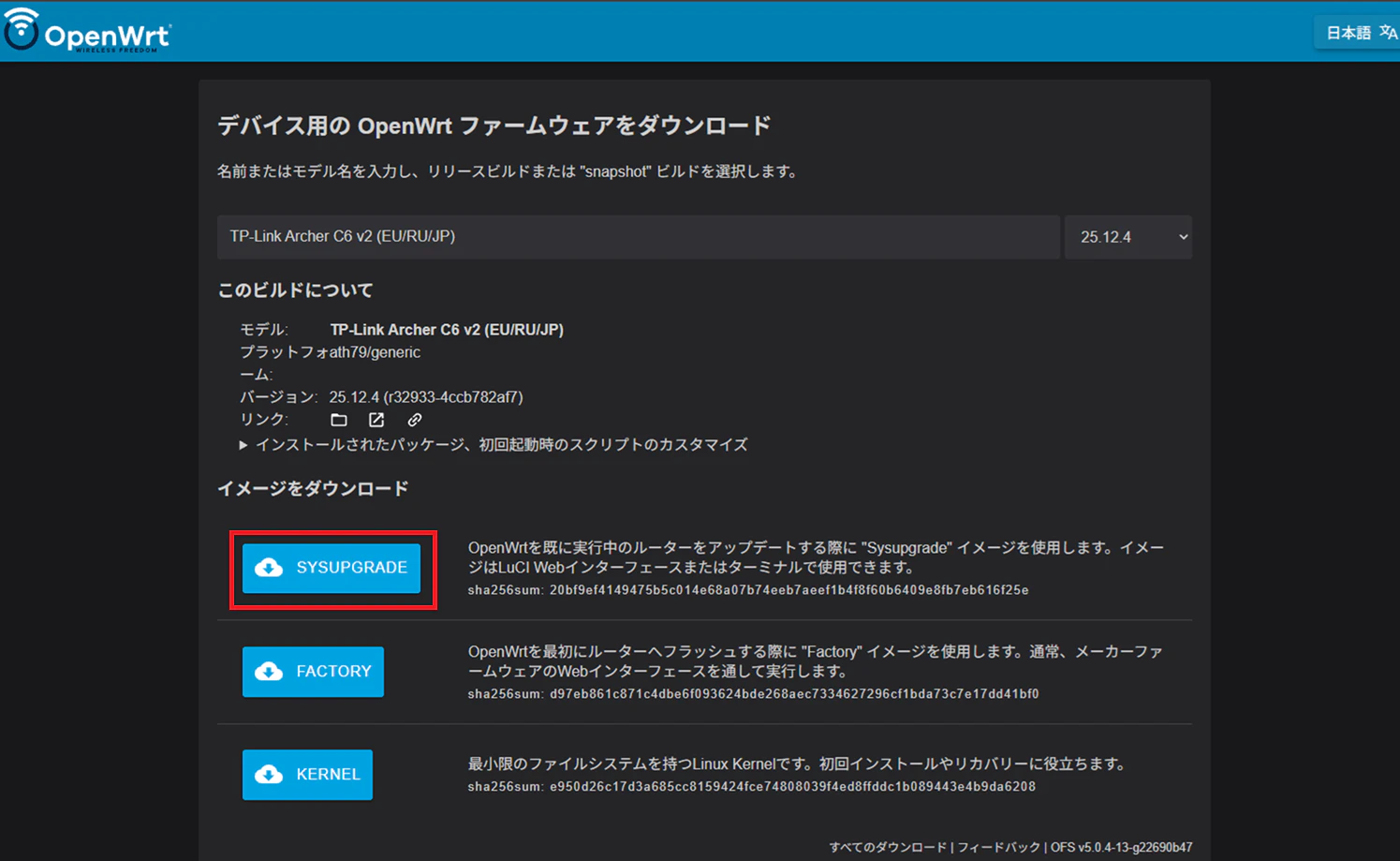This screenshot has height=861, width=1400.
Task: Click the page title デバイス用の OpenWrt ファームウェアをダウンロード
Action: point(494,126)
